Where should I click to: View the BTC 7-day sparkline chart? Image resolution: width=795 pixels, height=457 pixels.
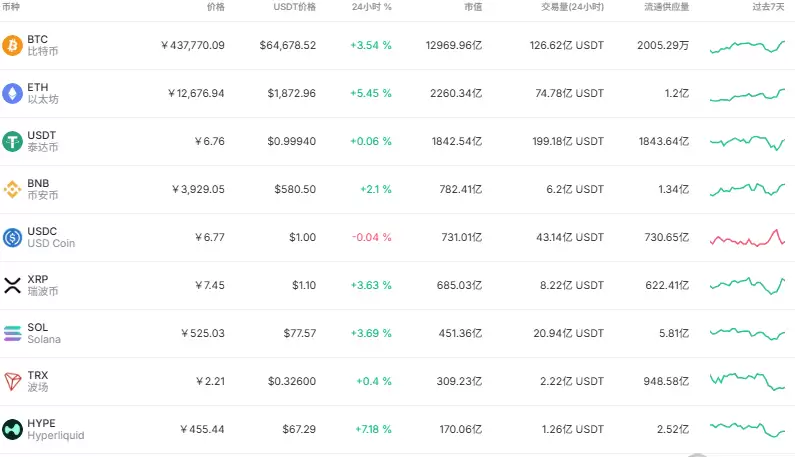747,47
